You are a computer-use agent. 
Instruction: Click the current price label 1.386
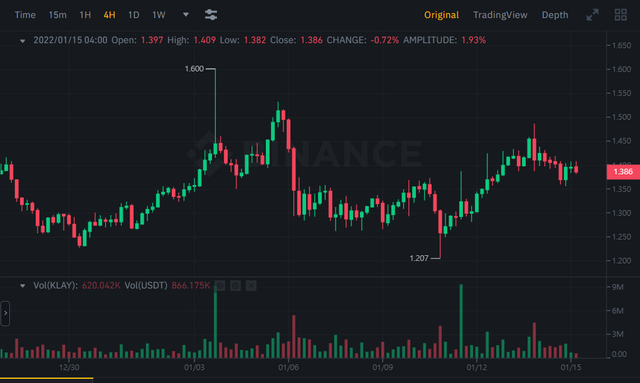coord(623,171)
